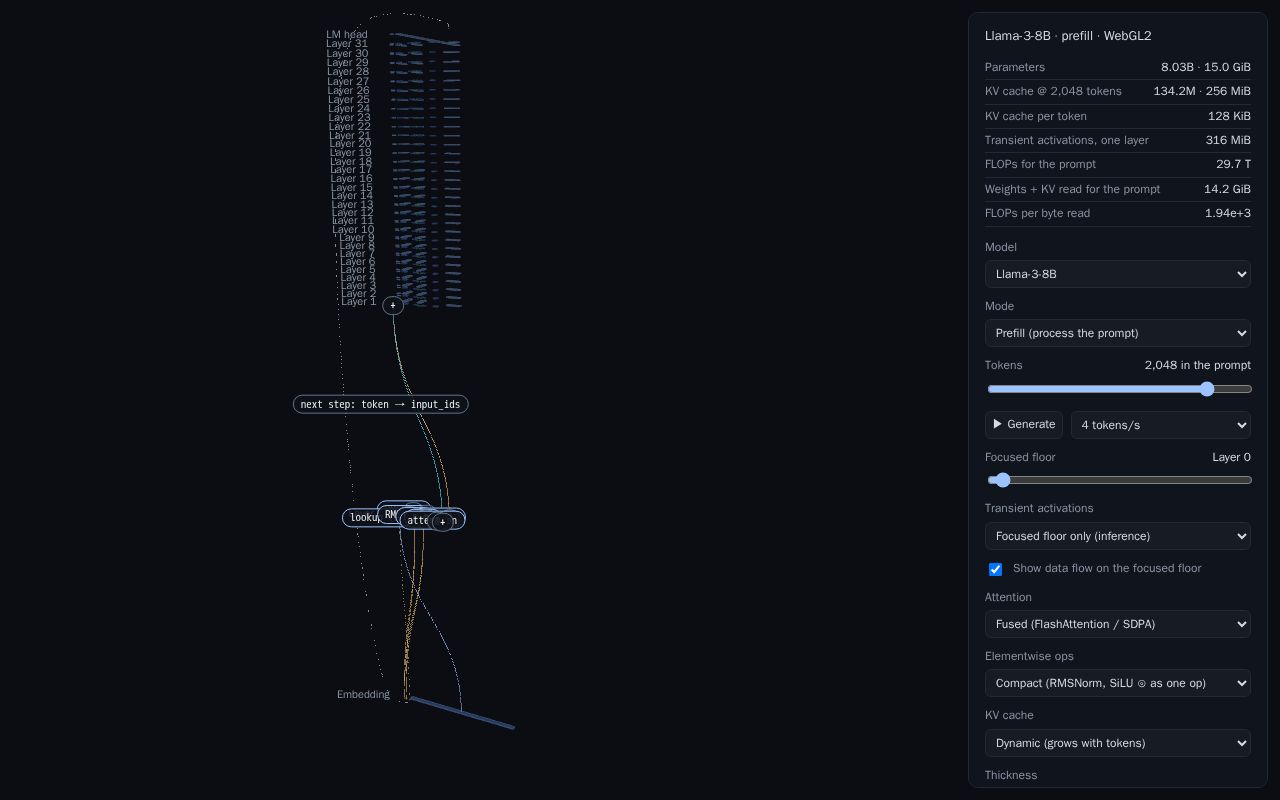This screenshot has height=800, width=1280.
Task: Click the transient activations value '316 MiB'
Action: 1228,140
